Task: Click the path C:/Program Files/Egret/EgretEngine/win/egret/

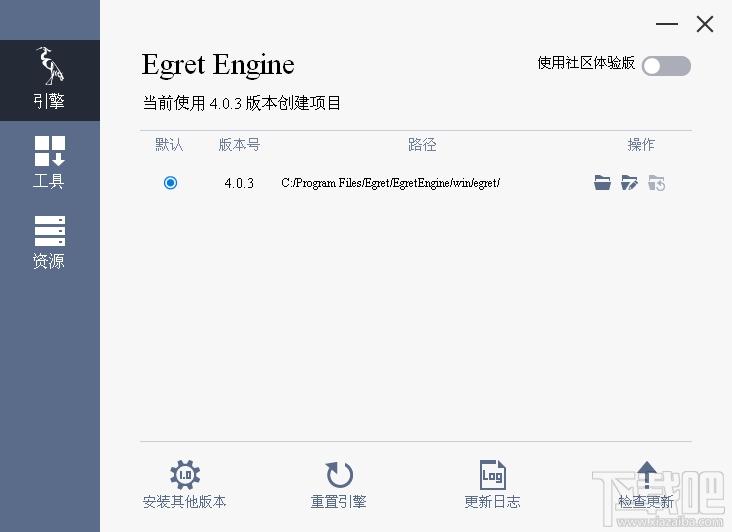Action: tap(390, 183)
